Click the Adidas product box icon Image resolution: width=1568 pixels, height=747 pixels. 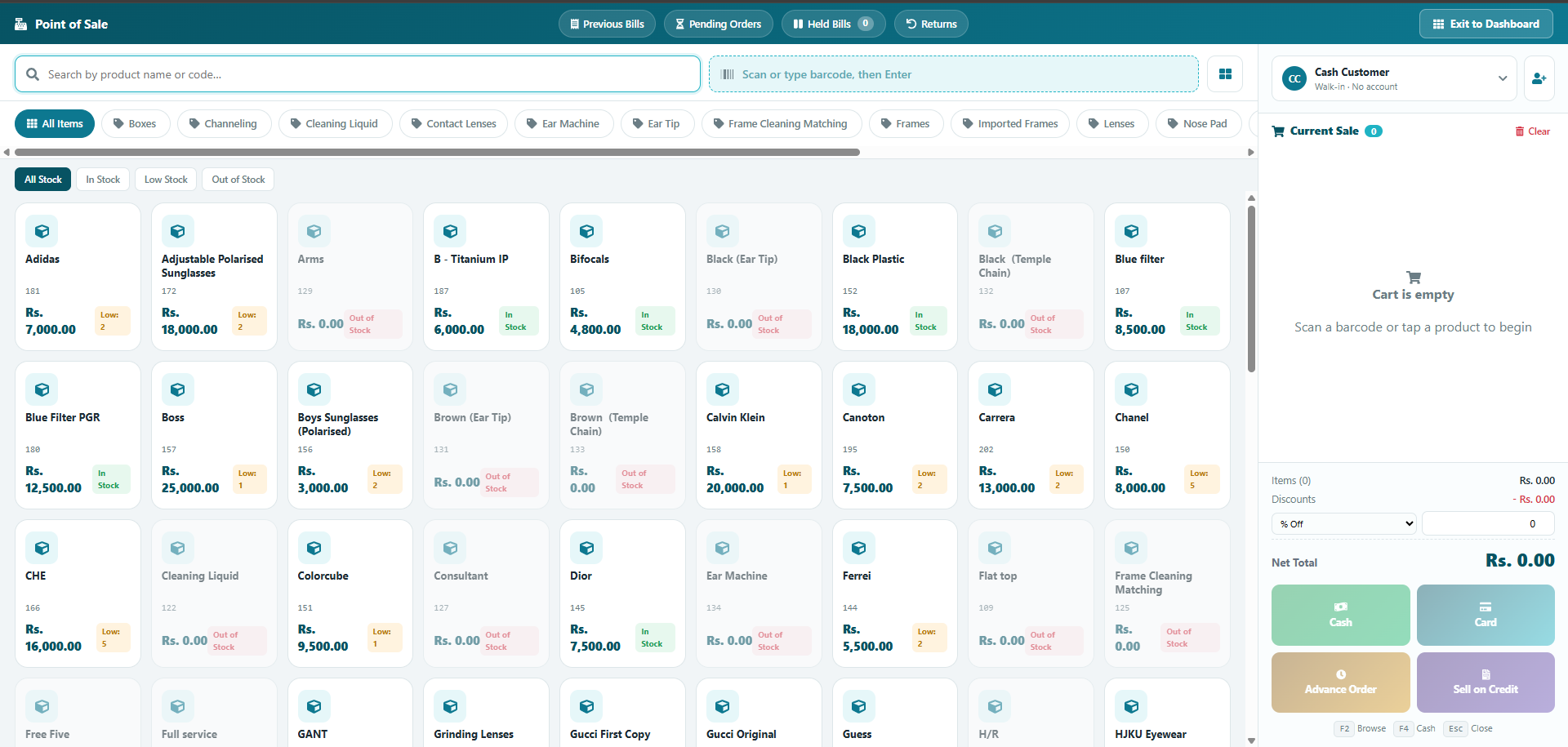(x=42, y=232)
